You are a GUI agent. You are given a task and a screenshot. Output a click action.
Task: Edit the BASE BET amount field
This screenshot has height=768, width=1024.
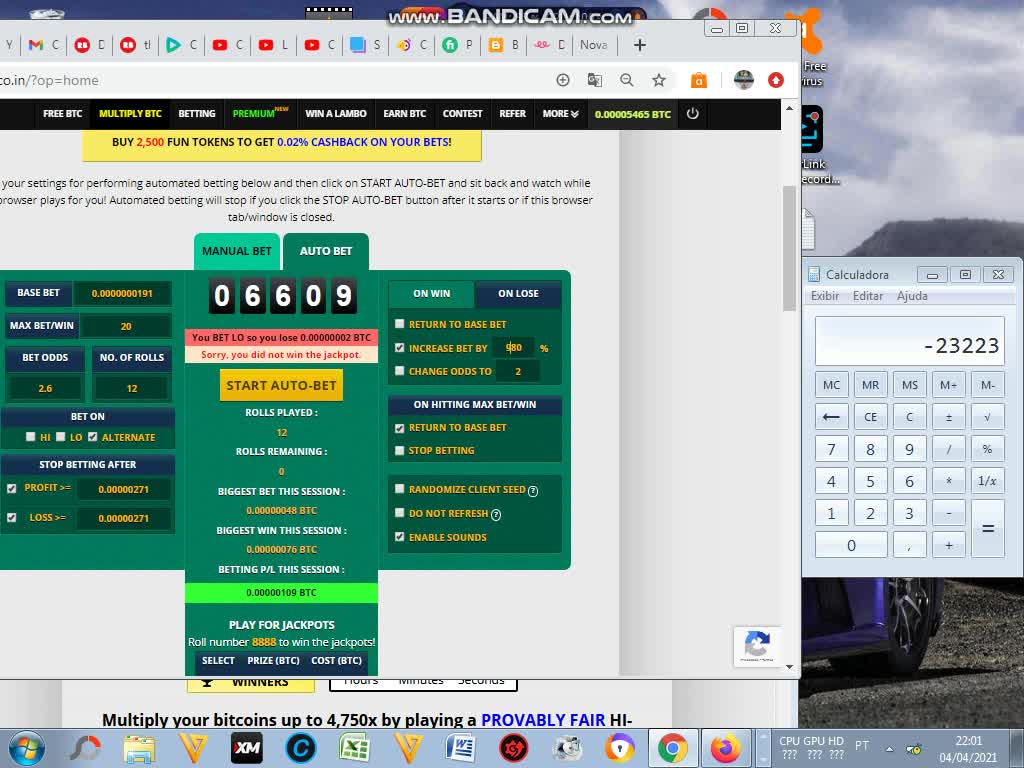tap(122, 293)
